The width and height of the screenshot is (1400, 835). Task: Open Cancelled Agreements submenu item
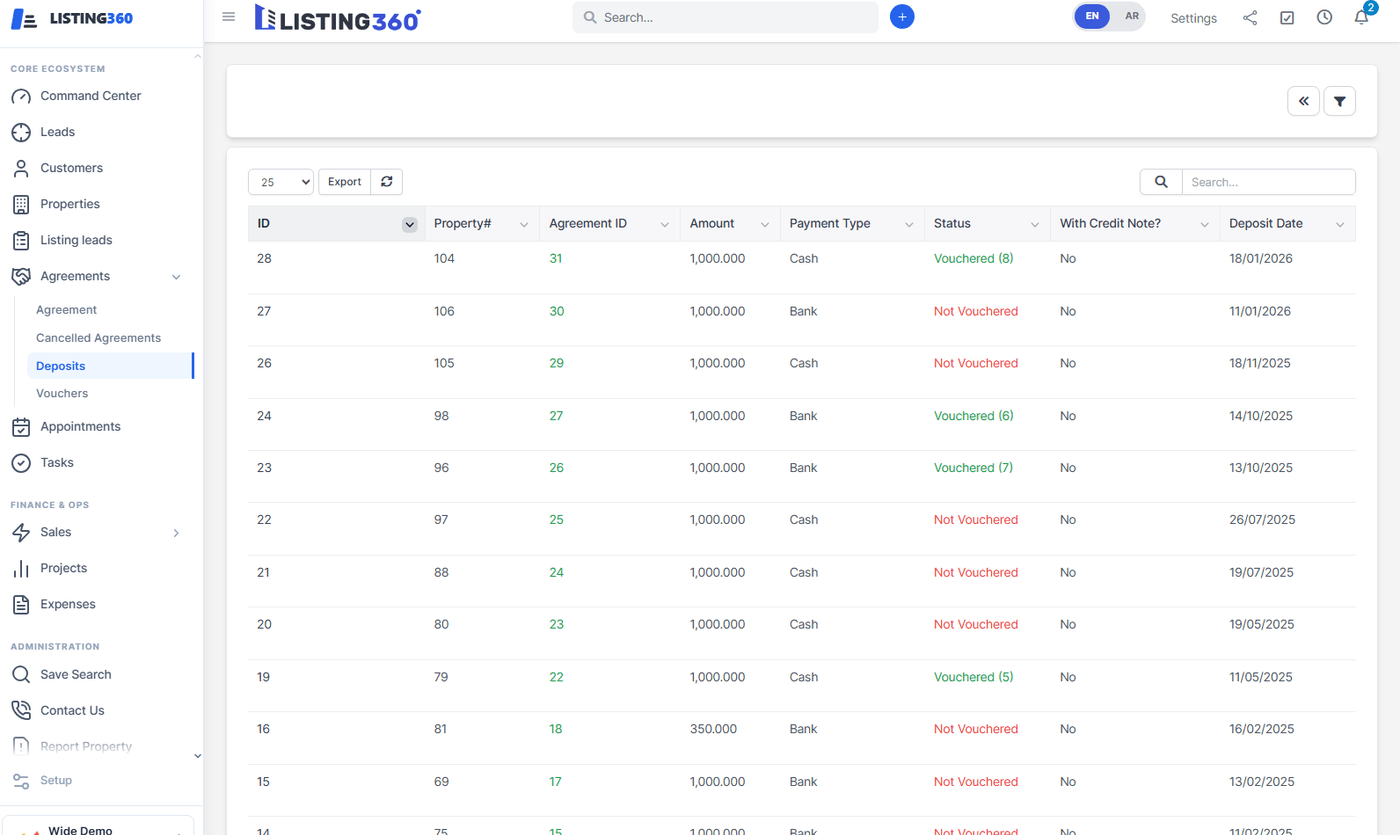pyautogui.click(x=98, y=338)
